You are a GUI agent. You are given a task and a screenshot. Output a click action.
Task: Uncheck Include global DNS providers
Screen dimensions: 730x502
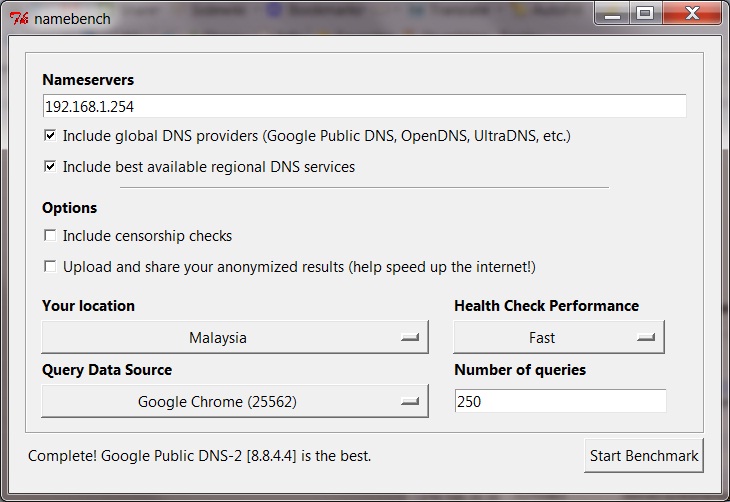(x=50, y=136)
